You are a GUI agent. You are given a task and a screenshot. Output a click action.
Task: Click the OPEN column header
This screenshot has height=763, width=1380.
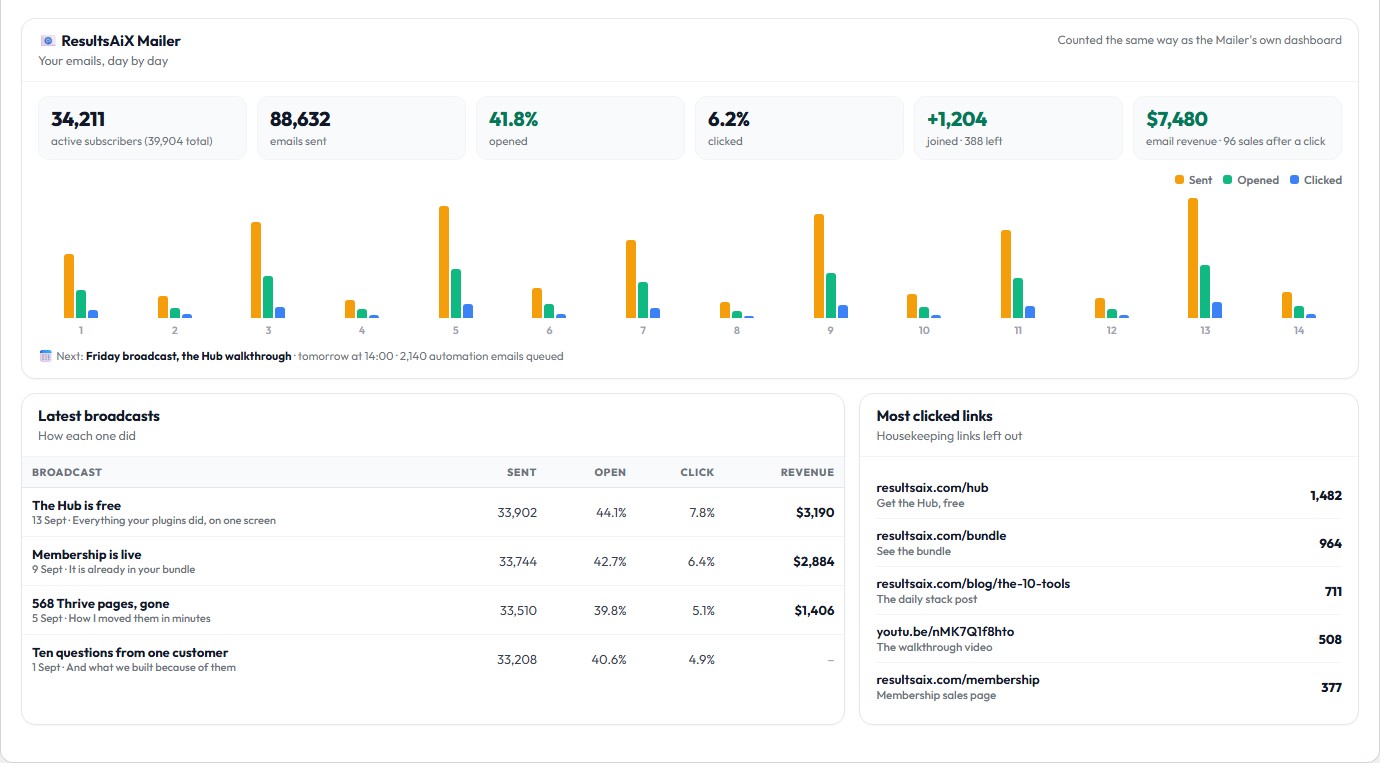click(610, 472)
